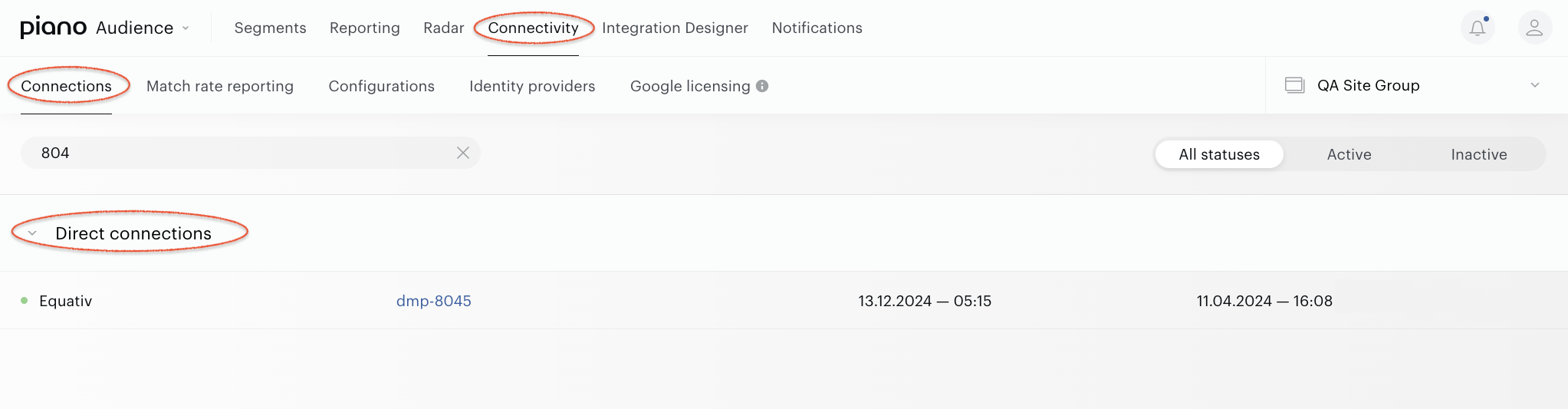Viewport: 1568px width, 409px height.
Task: Expand the QA Site Group selector
Action: [x=1416, y=85]
